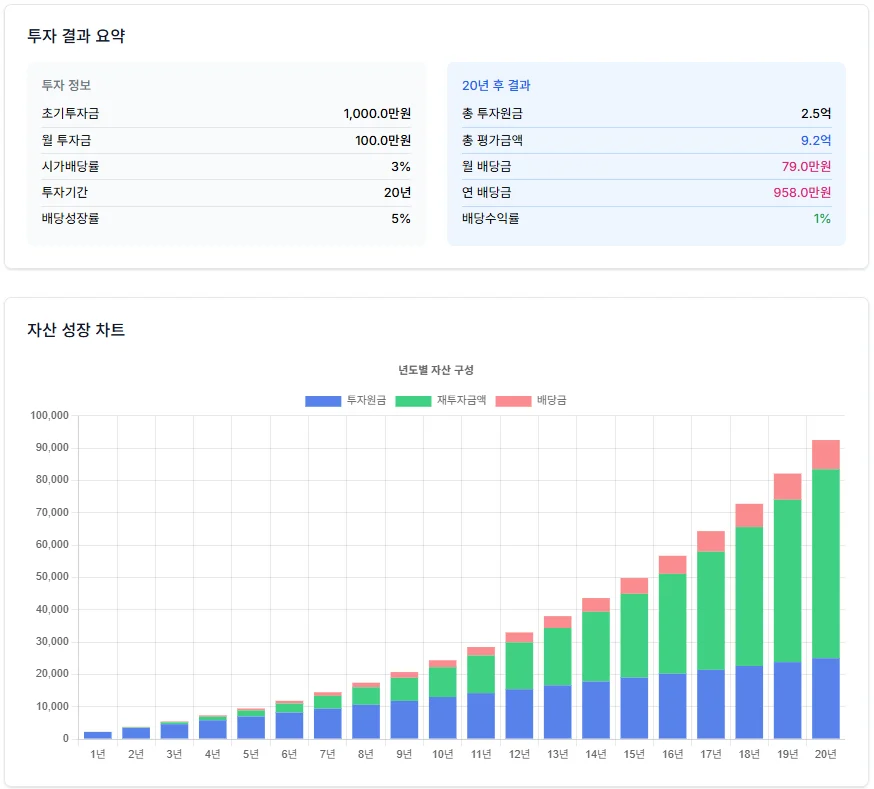Click the 월 투자금 value 100.0만원
Viewport: 874px width, 789px height.
pos(382,140)
